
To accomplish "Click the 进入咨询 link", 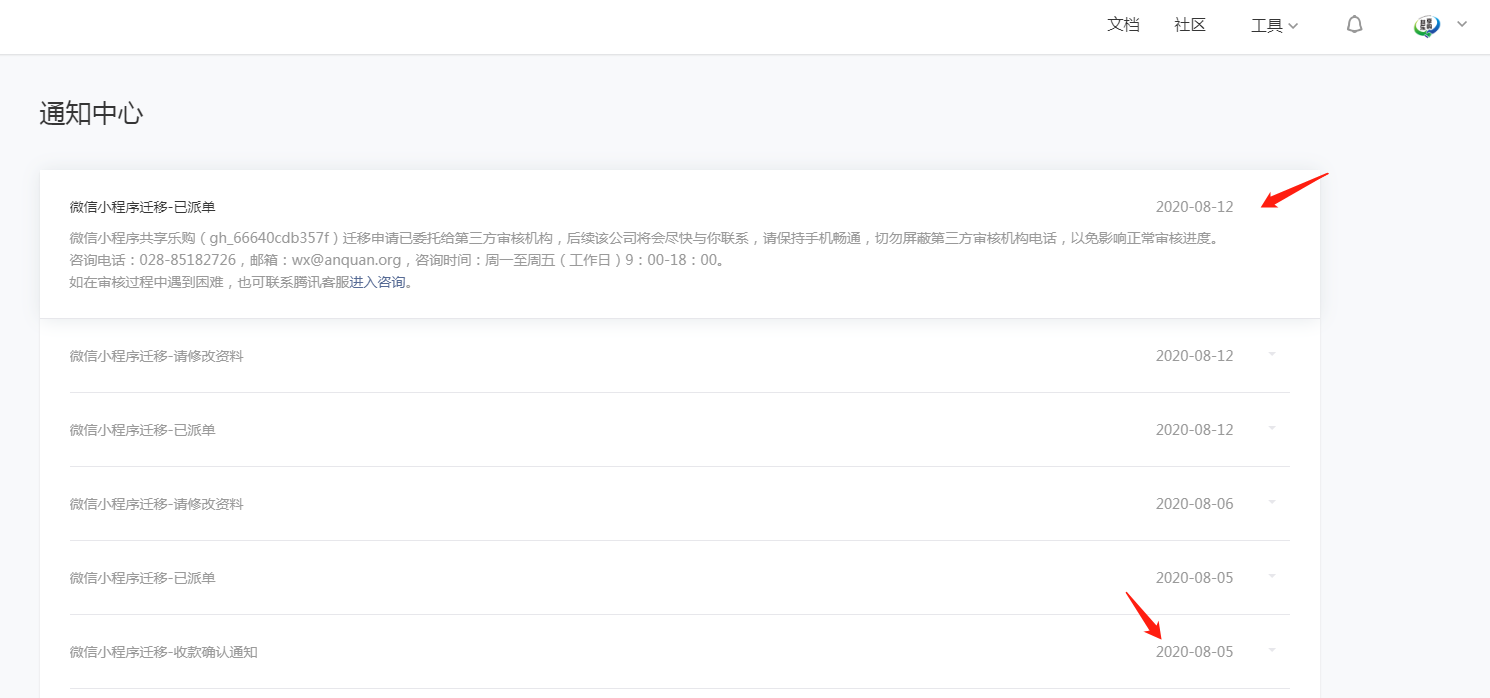I will 378,282.
